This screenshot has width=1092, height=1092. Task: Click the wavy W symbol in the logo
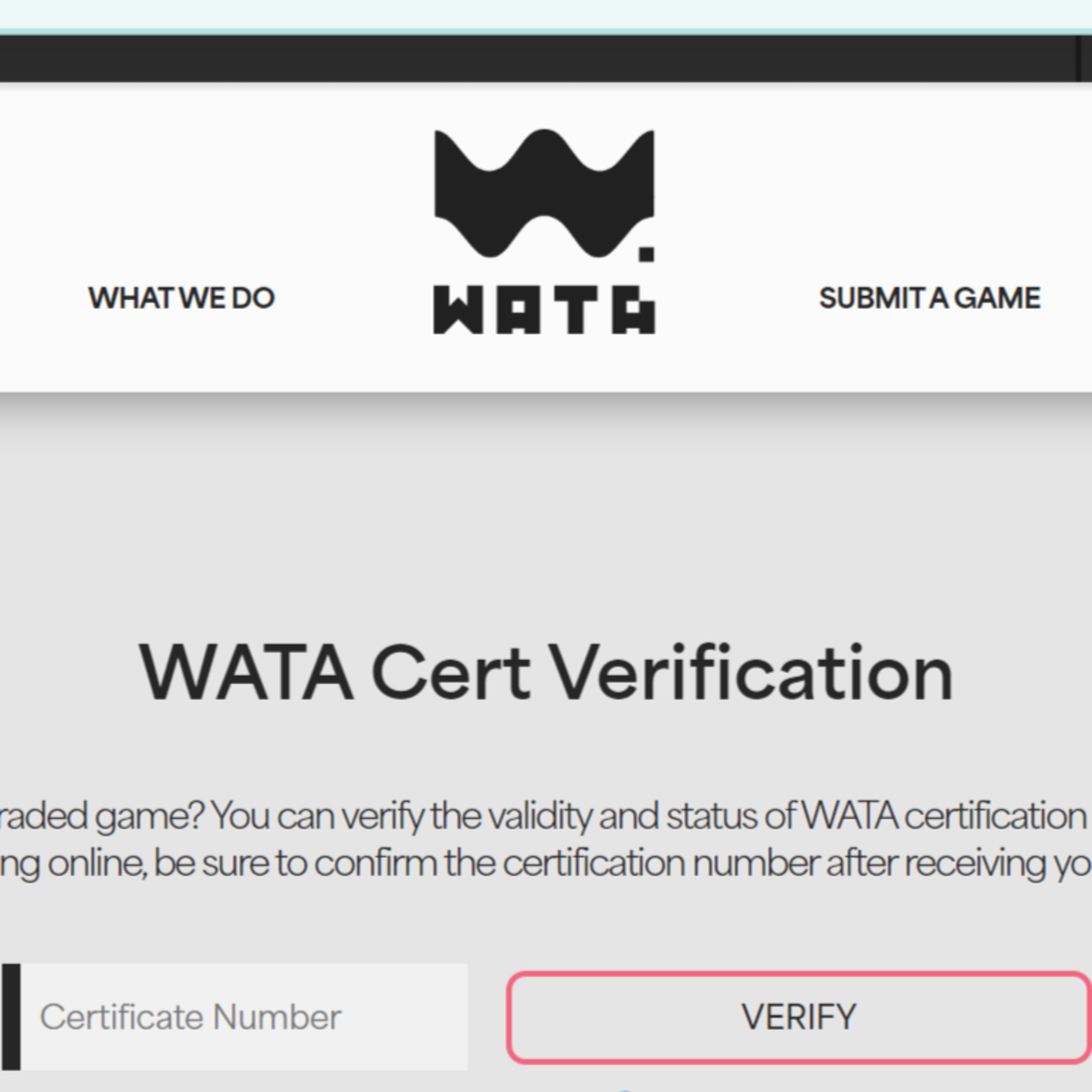[544, 192]
